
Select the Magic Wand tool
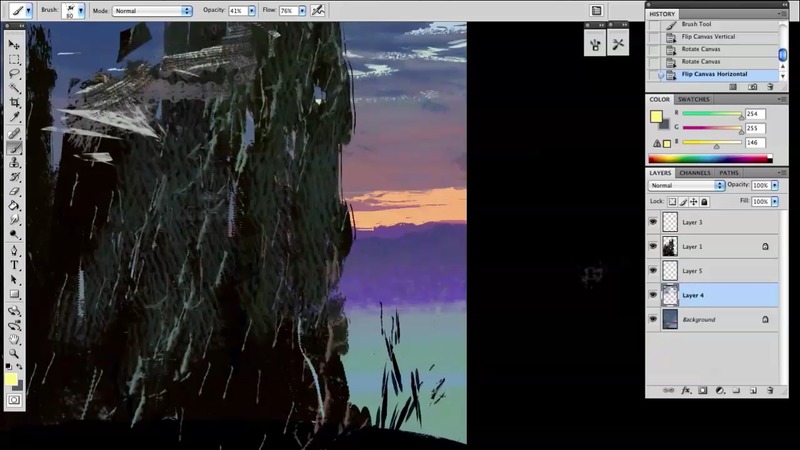pyautogui.click(x=14, y=88)
